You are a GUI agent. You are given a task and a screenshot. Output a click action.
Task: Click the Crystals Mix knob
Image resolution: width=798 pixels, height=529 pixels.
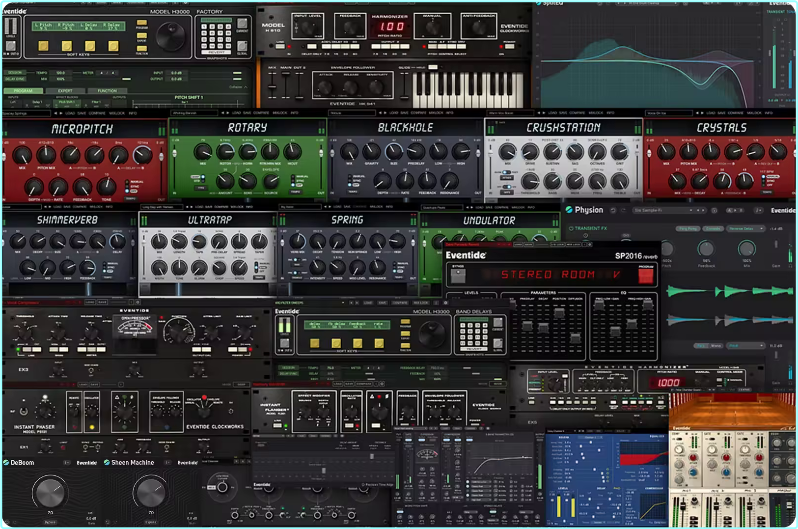click(666, 152)
